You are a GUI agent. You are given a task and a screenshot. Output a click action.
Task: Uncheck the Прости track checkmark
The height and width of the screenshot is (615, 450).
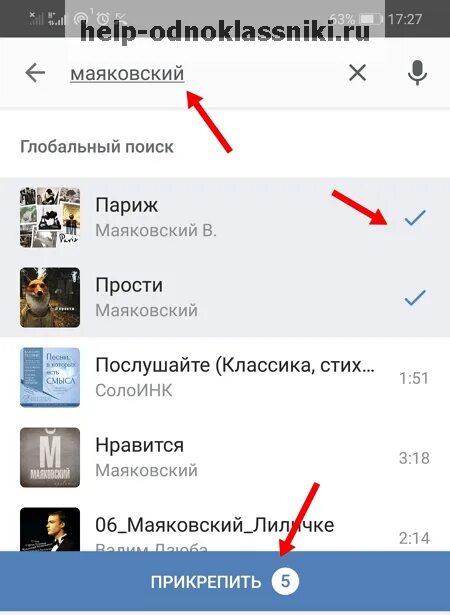(415, 298)
